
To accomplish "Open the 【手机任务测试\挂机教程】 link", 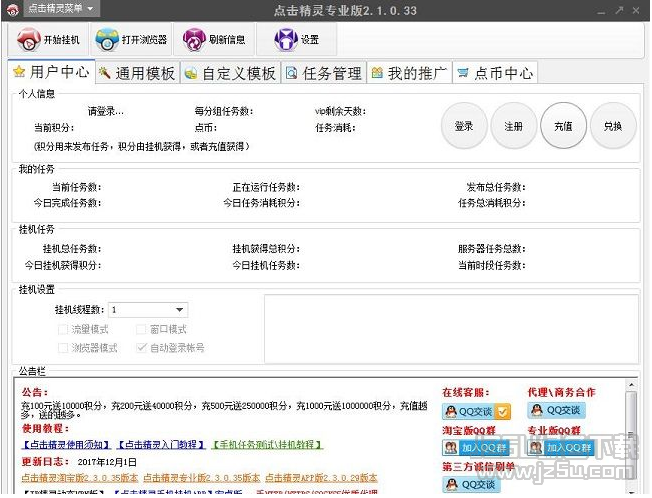I will (x=267, y=445).
